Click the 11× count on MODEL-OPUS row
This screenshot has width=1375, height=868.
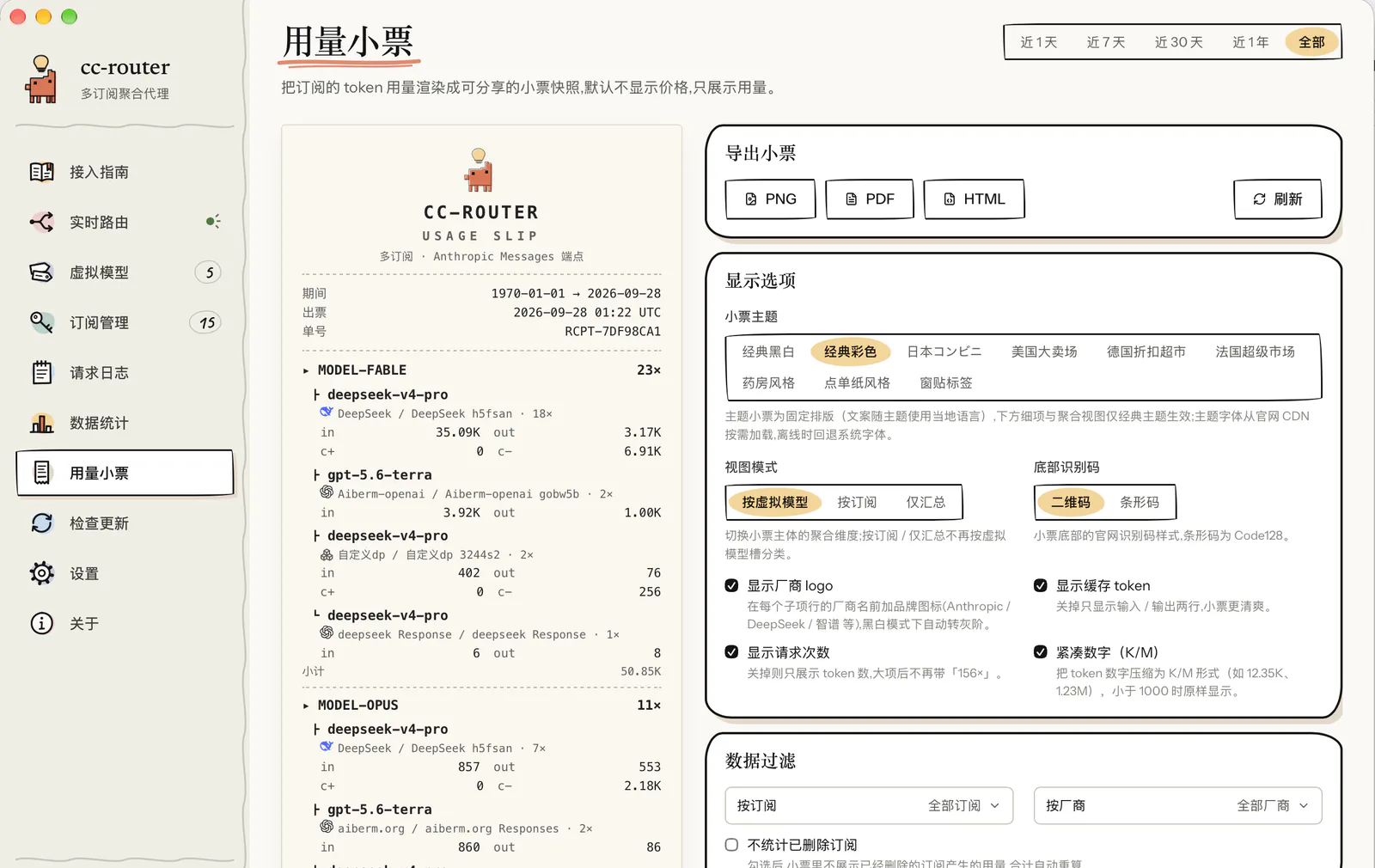(x=649, y=706)
